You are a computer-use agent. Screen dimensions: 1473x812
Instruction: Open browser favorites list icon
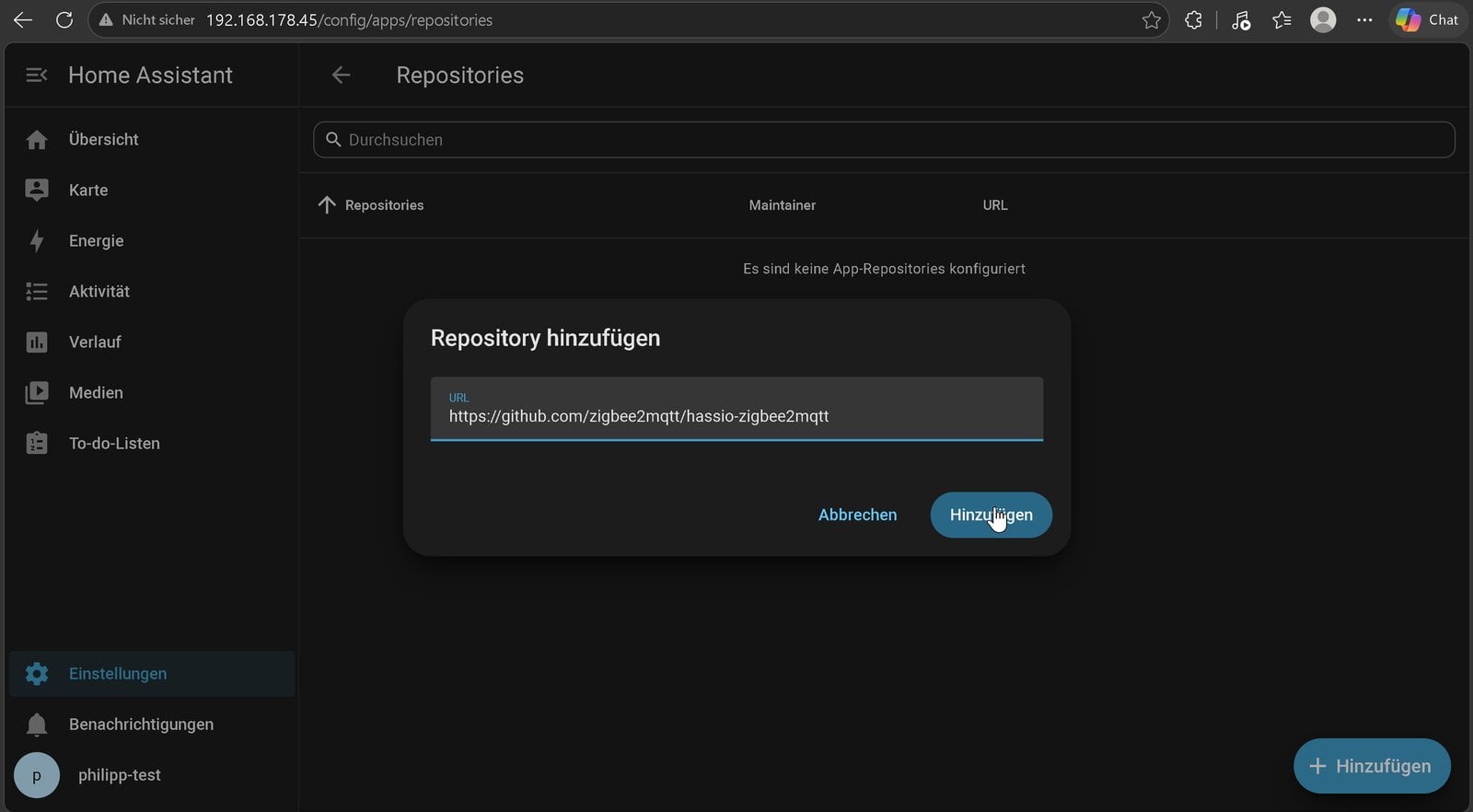pyautogui.click(x=1282, y=19)
